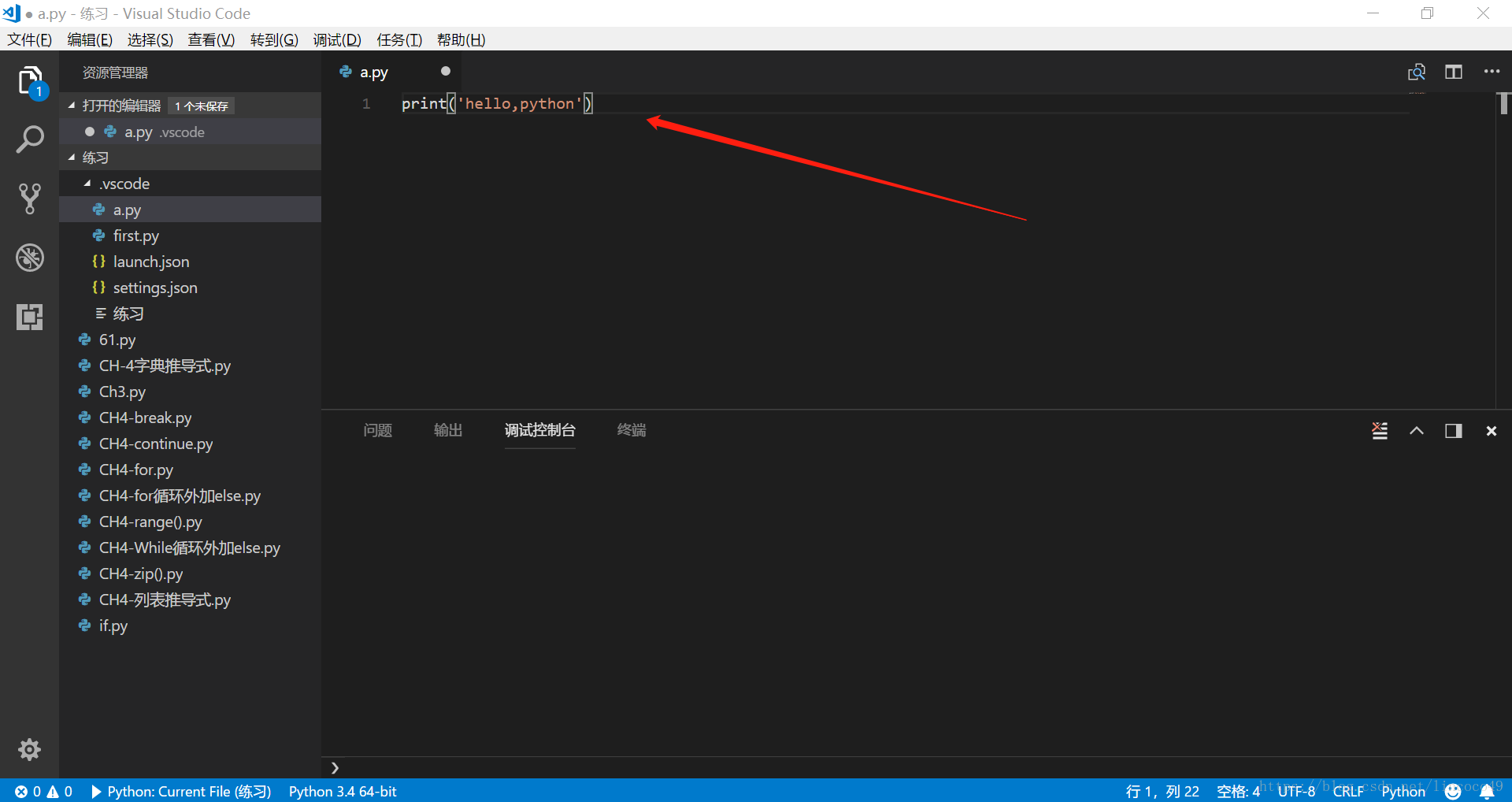The height and width of the screenshot is (802, 1512).
Task: Change end of line sequence CRLF
Action: click(1348, 791)
